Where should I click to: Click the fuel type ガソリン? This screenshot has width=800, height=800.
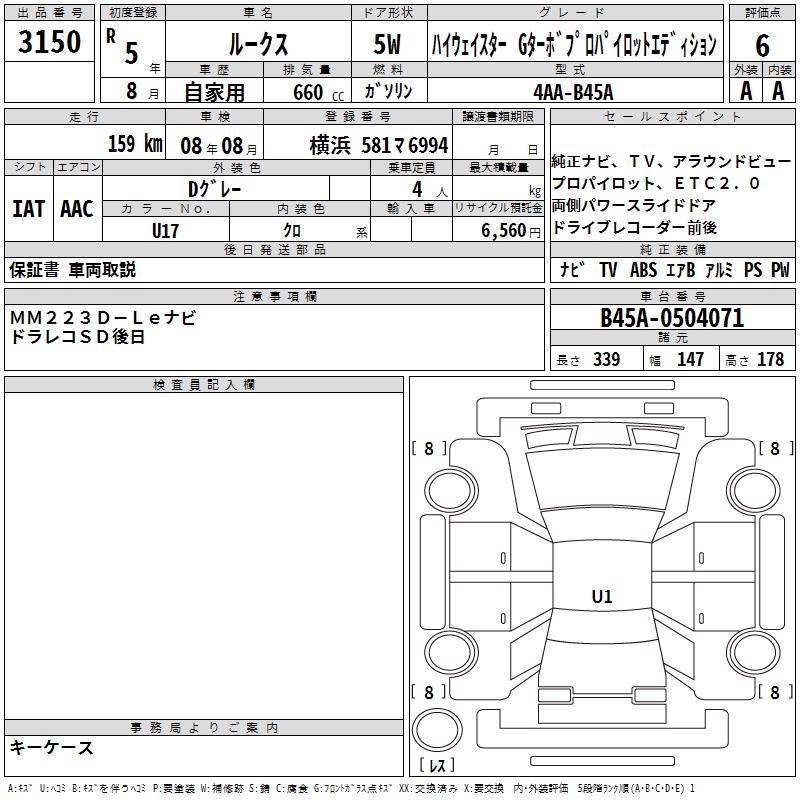coord(388,91)
